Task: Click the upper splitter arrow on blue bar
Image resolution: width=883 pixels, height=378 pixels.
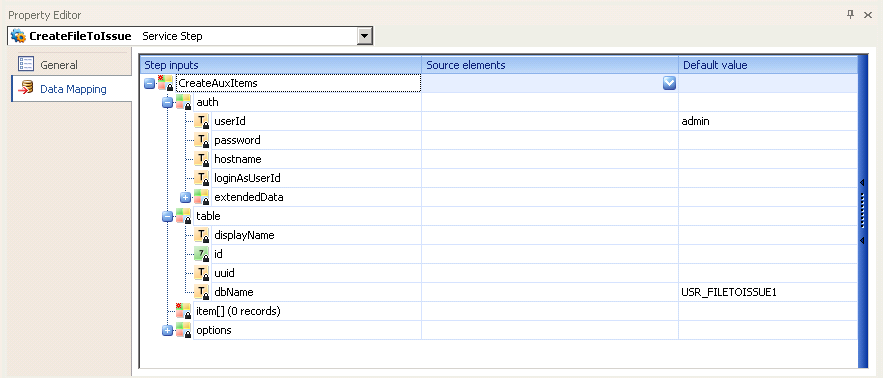Action: (862, 183)
